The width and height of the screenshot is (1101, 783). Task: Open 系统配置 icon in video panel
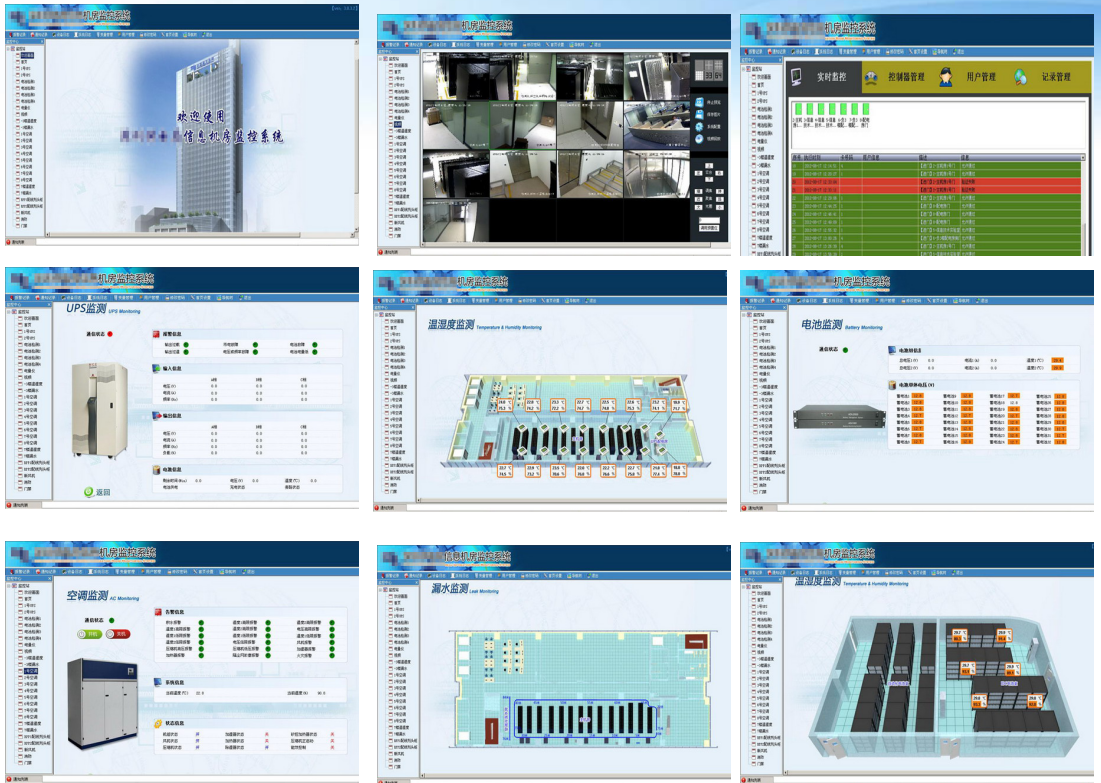pos(699,127)
